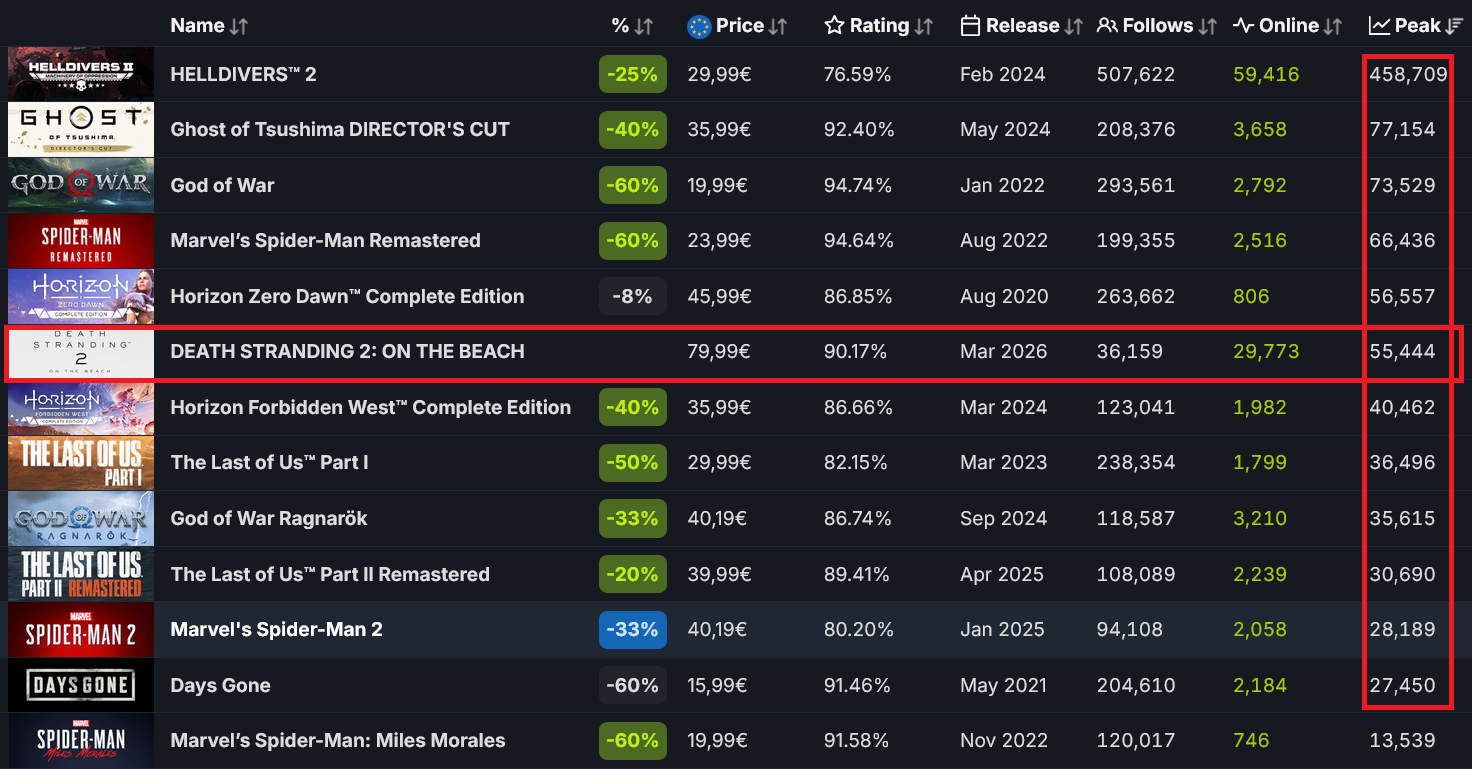Click Horizon Forbidden West -40% discount badge
The image size is (1472, 769).
632,407
